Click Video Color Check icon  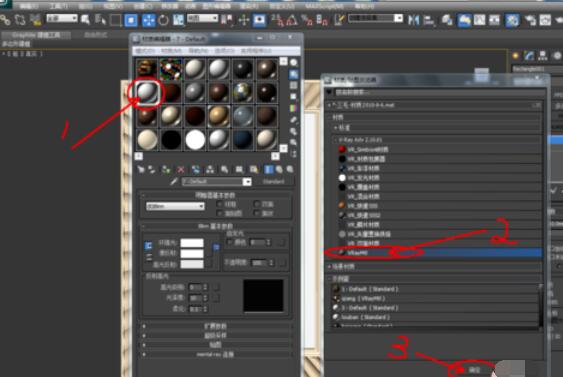[x=294, y=108]
